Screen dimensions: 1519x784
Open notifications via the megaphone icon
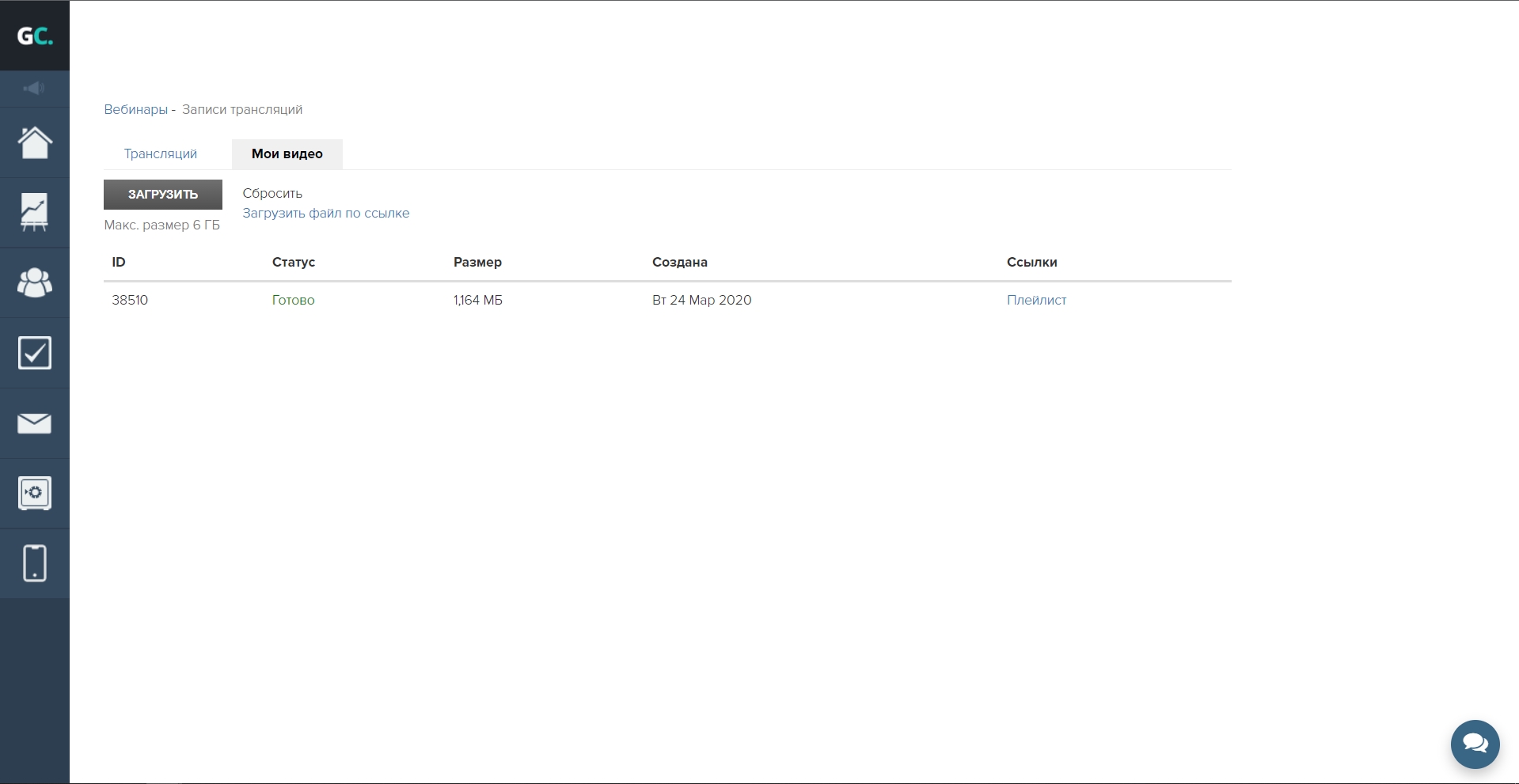(34, 89)
